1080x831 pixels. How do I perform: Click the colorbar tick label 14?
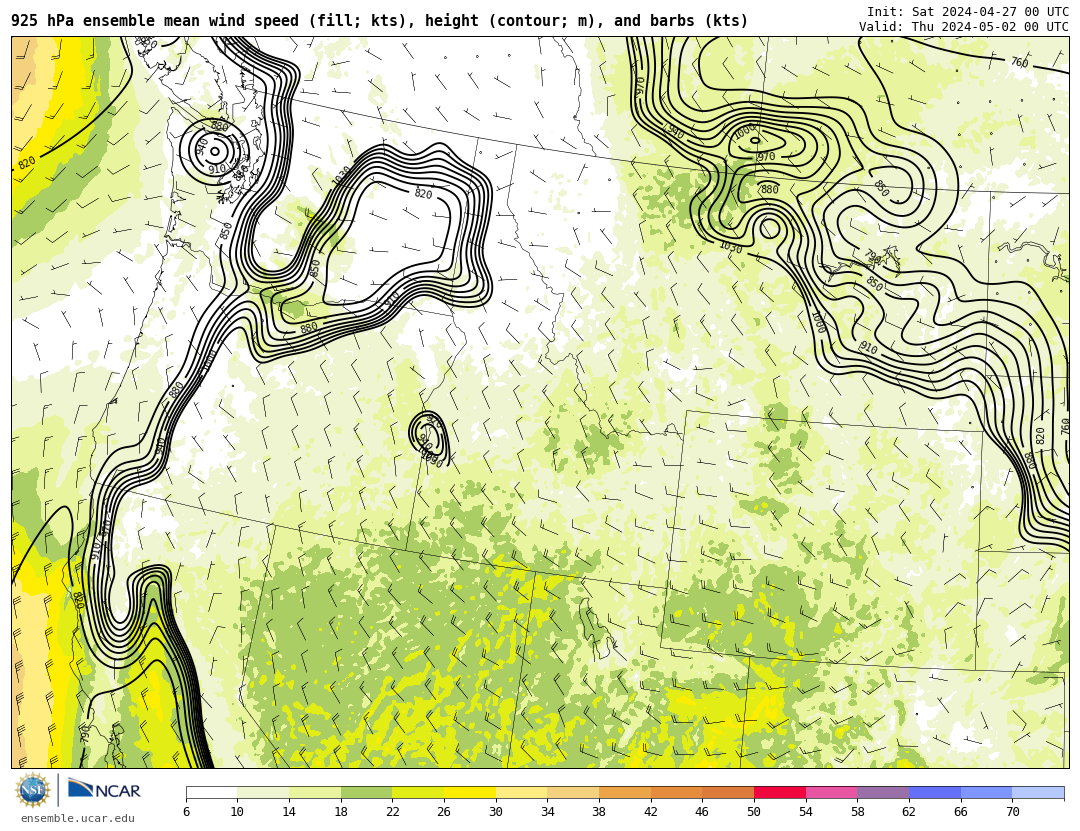[x=289, y=812]
